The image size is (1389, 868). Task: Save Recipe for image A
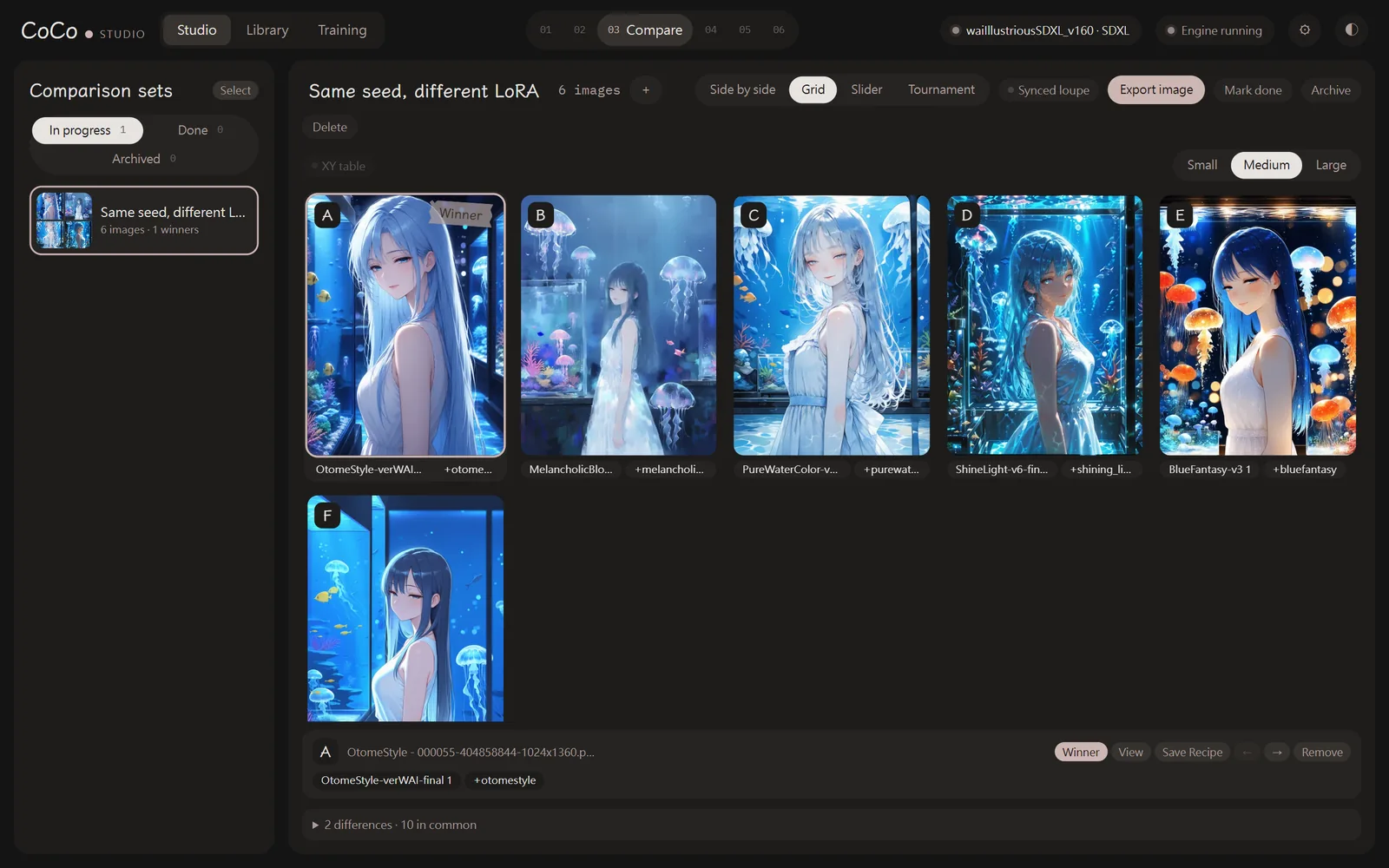(x=1192, y=752)
